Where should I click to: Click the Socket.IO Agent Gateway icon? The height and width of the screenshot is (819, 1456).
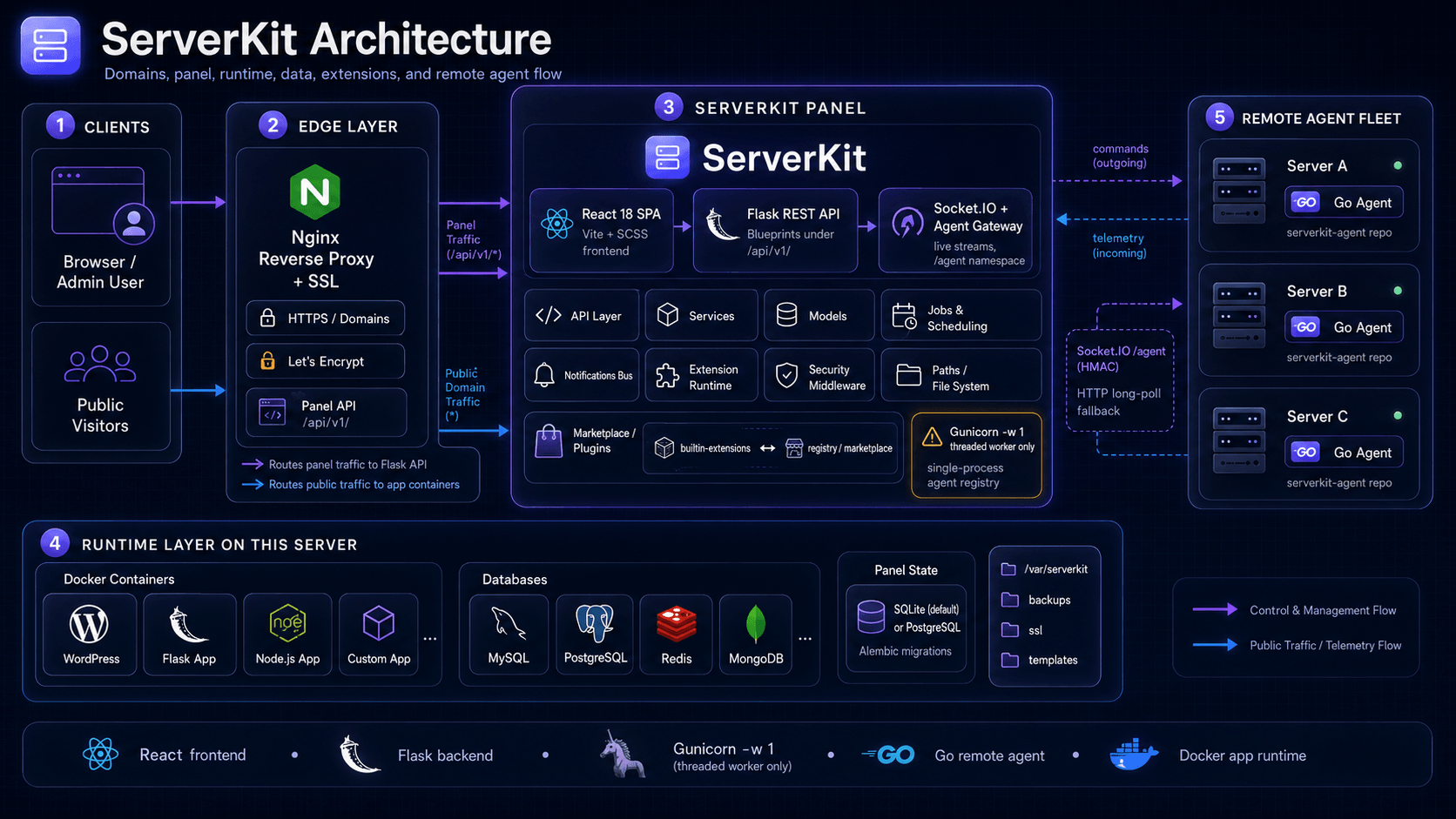tap(907, 224)
